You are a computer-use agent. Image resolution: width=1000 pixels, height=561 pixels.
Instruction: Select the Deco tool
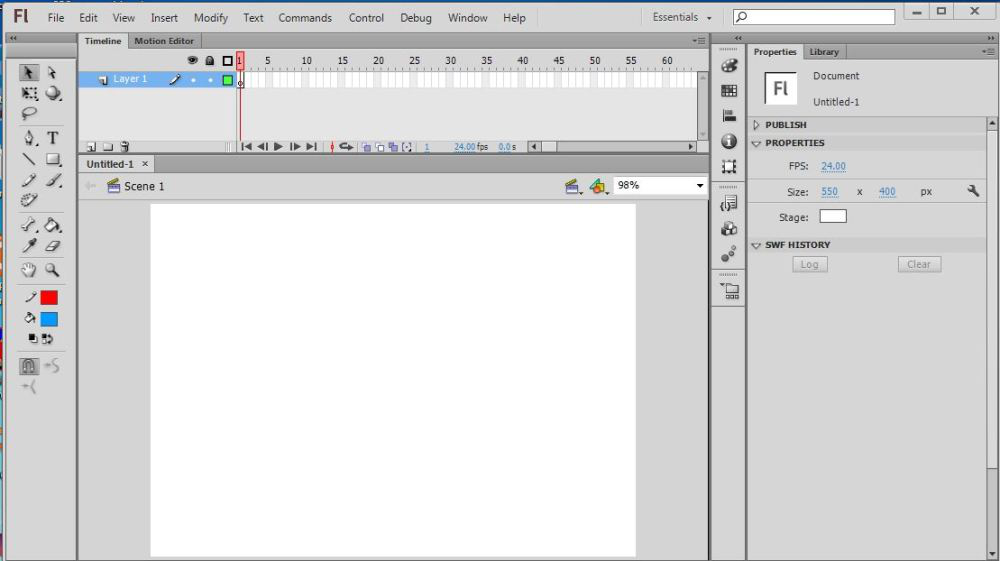pos(29,200)
